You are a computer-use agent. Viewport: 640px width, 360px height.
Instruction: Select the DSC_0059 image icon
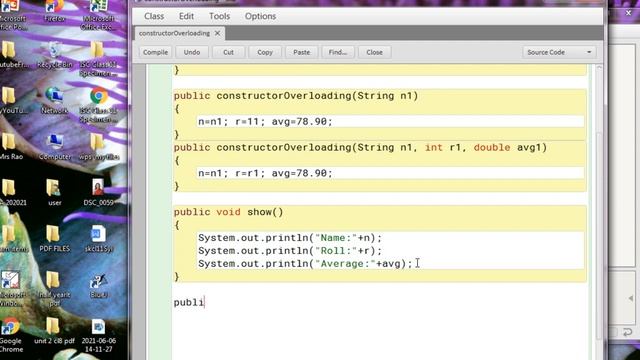point(98,192)
